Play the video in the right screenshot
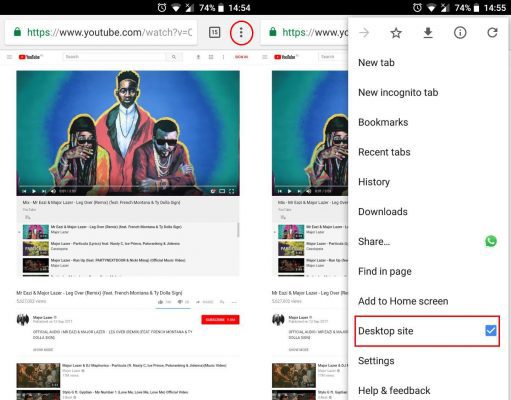This screenshot has width=511, height=400. tap(289, 191)
